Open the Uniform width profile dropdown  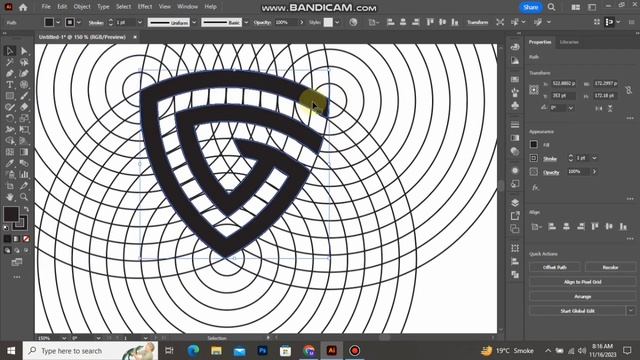194,22
